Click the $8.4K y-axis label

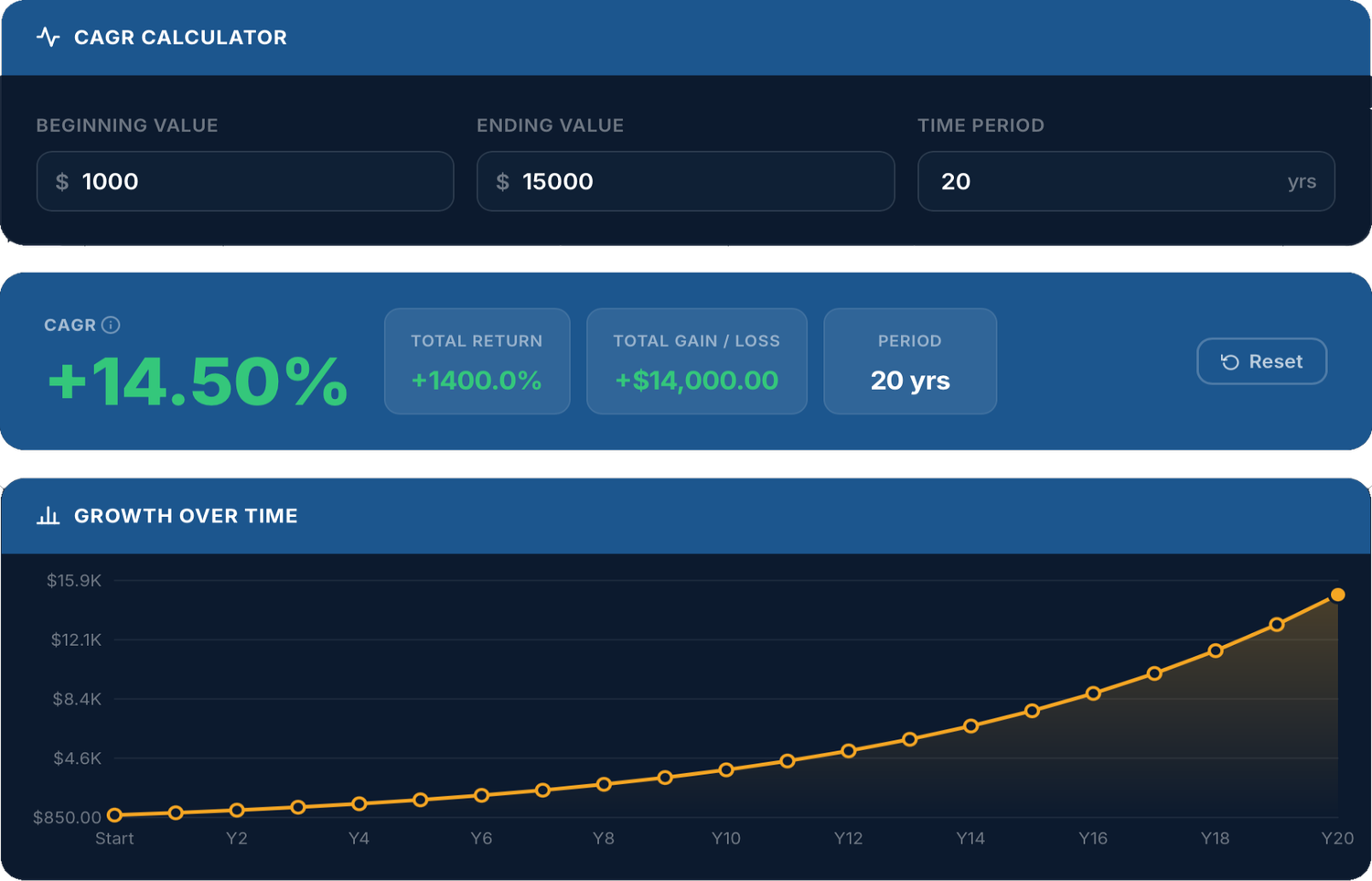point(77,699)
